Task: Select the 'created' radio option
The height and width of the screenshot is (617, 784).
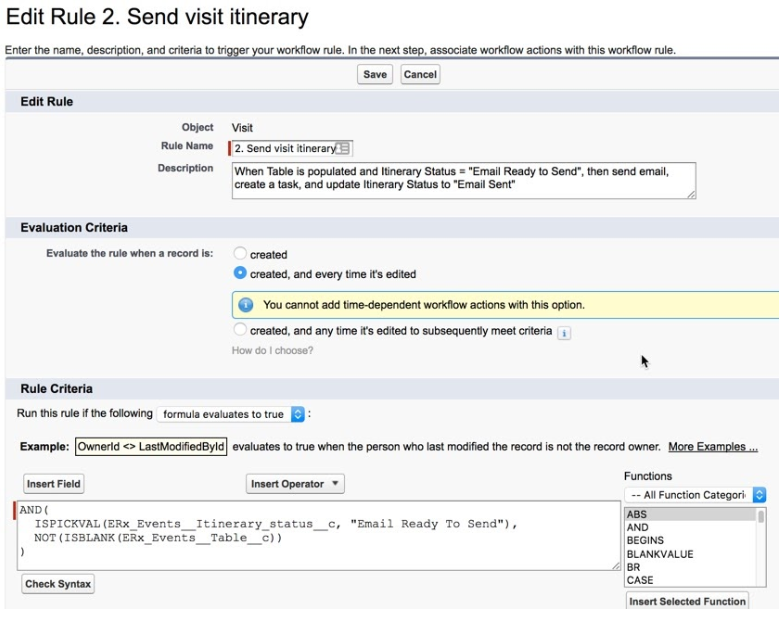Action: tap(240, 254)
